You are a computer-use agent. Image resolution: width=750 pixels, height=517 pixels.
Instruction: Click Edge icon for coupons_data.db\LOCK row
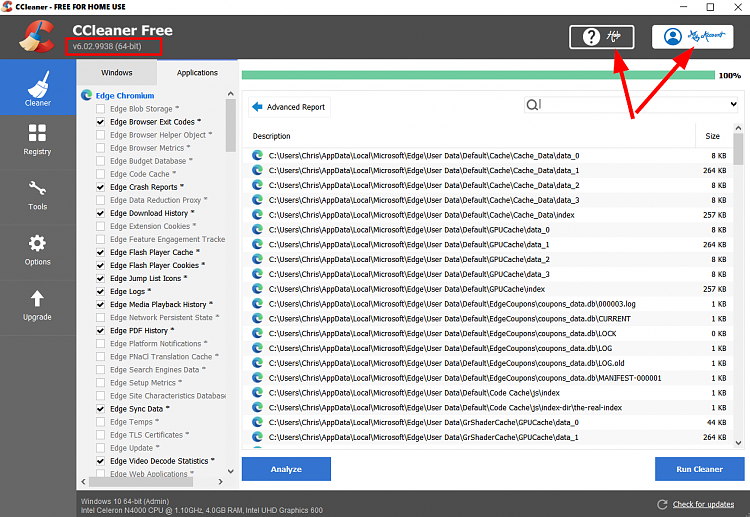[x=257, y=333]
